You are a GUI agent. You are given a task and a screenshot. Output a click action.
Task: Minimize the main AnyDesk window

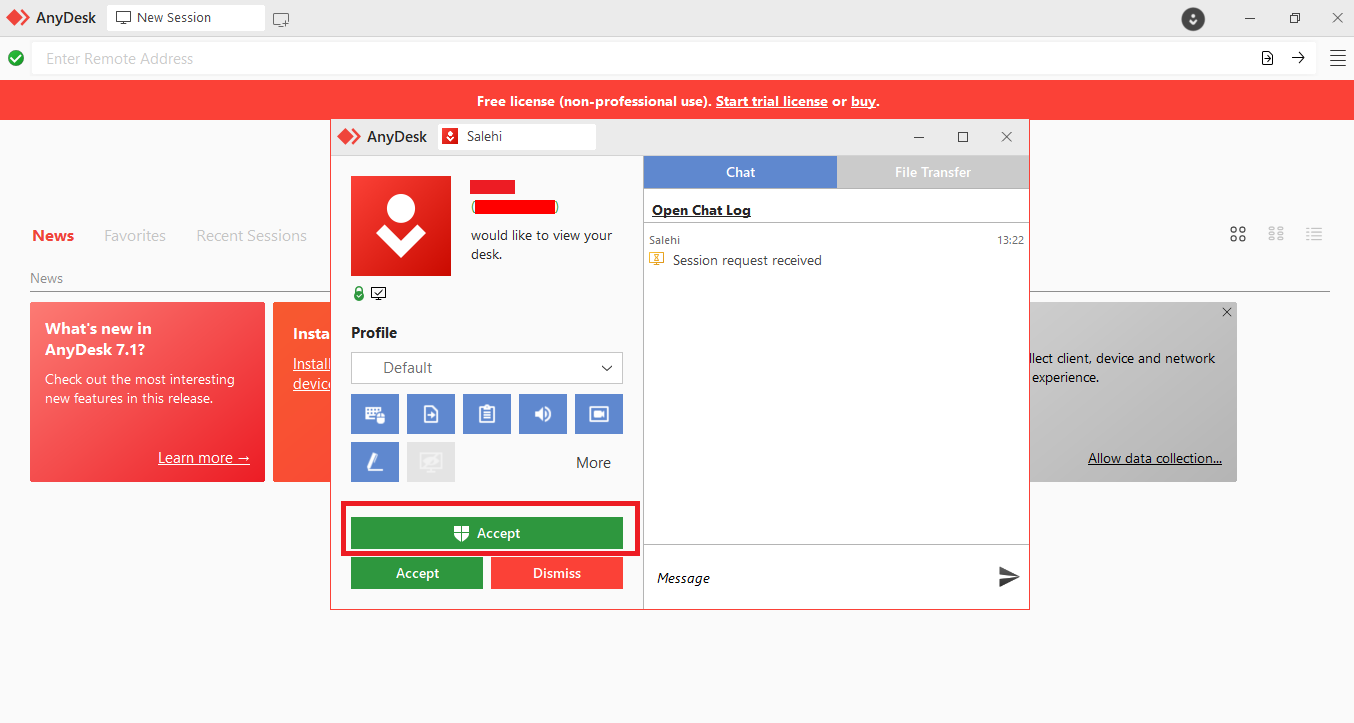coord(1250,18)
